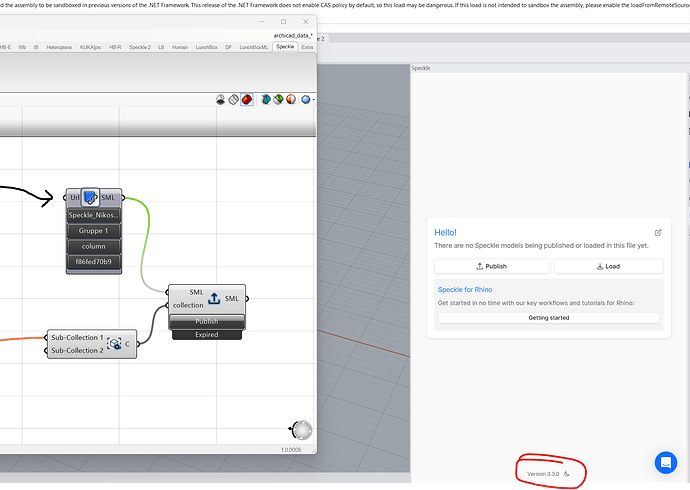This screenshot has width=690, height=490.
Task: Click the blue Speckle model URL component icon
Action: 91,197
